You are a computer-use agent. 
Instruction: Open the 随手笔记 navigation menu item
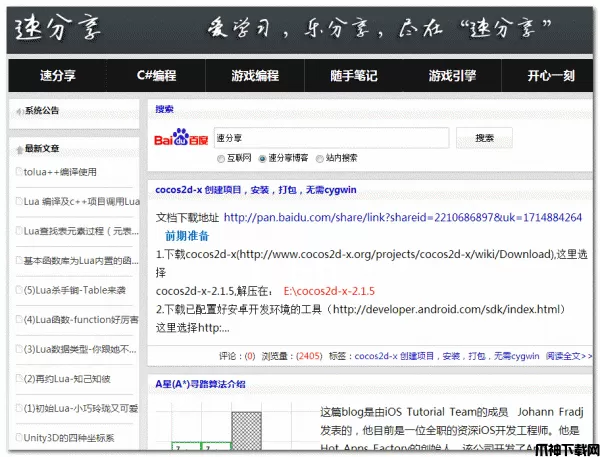[352, 76]
